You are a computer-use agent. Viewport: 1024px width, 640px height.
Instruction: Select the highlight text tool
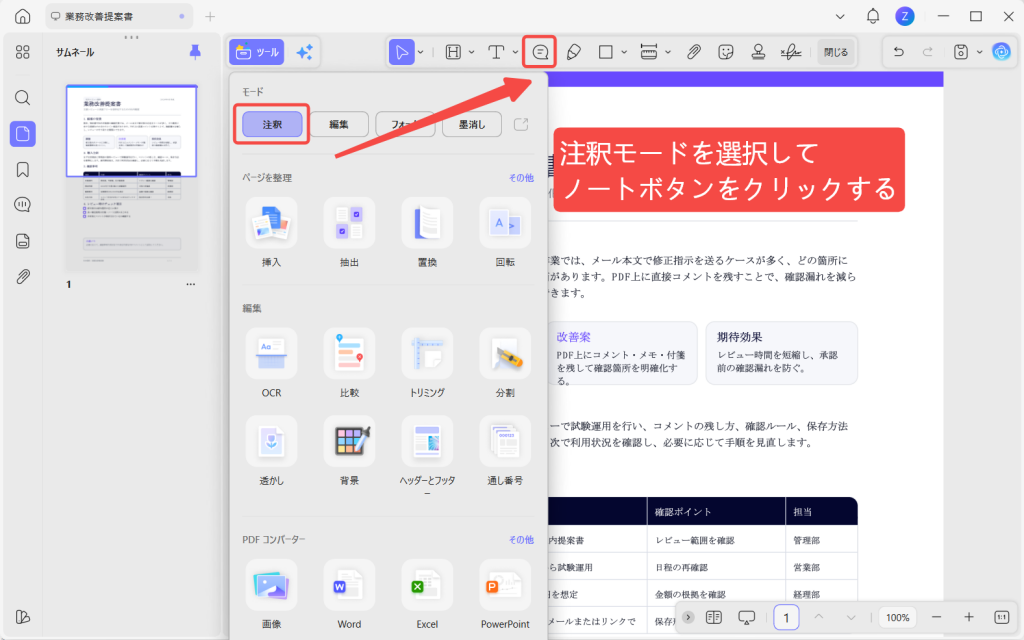[453, 52]
